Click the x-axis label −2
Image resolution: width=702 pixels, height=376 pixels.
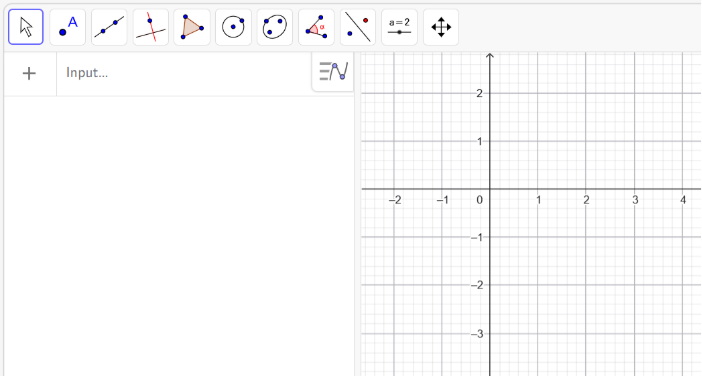pos(395,200)
